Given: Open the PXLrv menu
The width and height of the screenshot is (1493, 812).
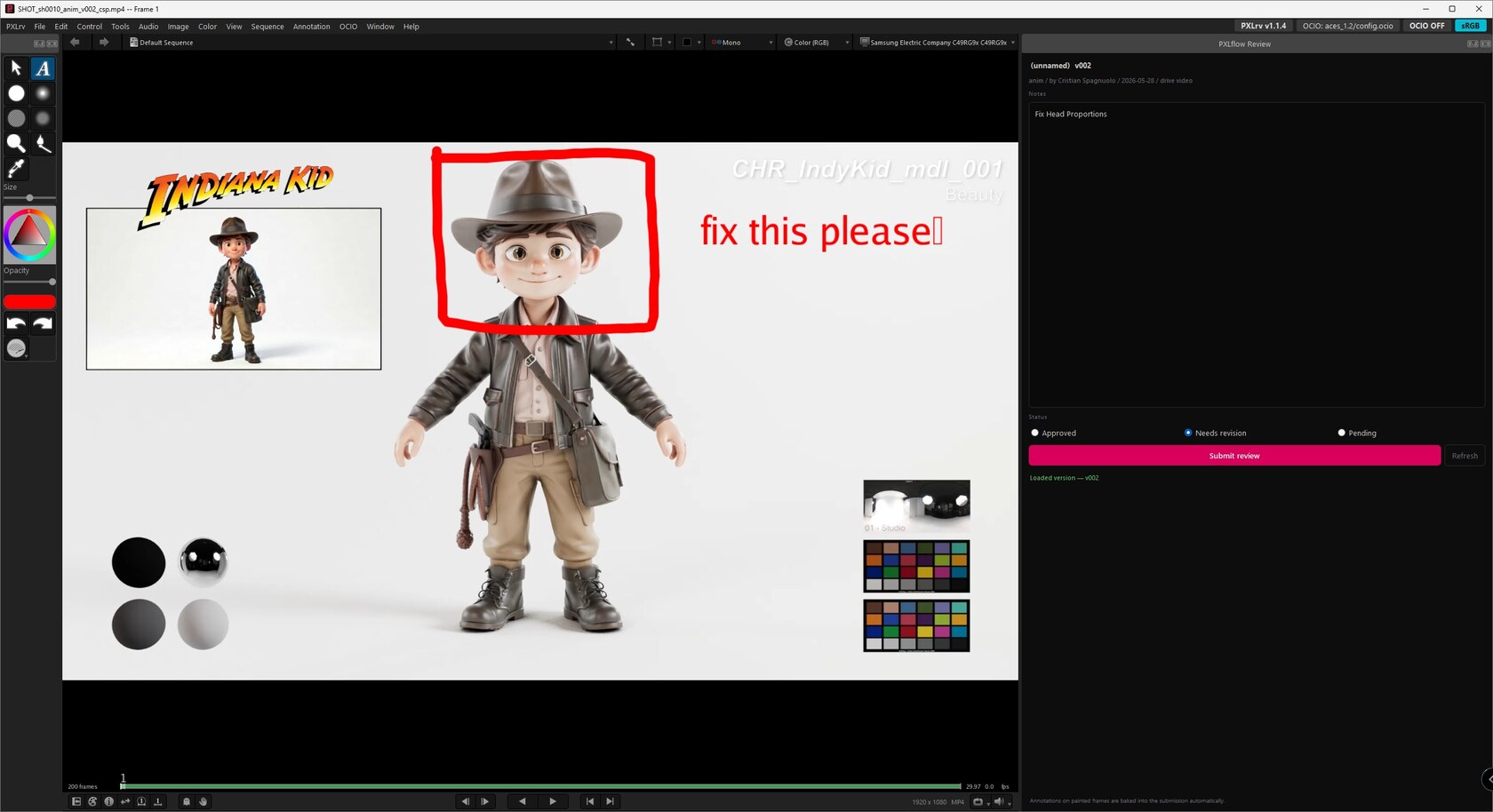Looking at the screenshot, I should point(16,27).
